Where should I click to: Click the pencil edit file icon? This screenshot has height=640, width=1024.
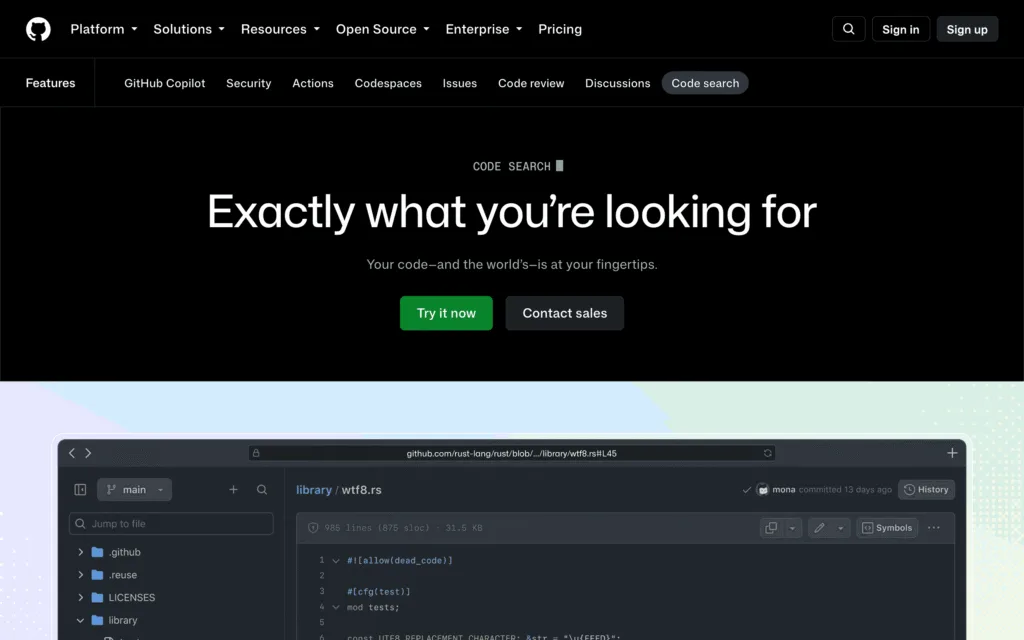pos(820,528)
